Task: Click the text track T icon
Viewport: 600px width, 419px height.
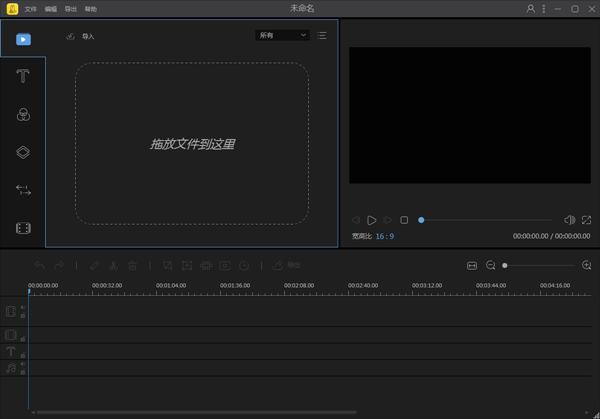Action: (11, 351)
